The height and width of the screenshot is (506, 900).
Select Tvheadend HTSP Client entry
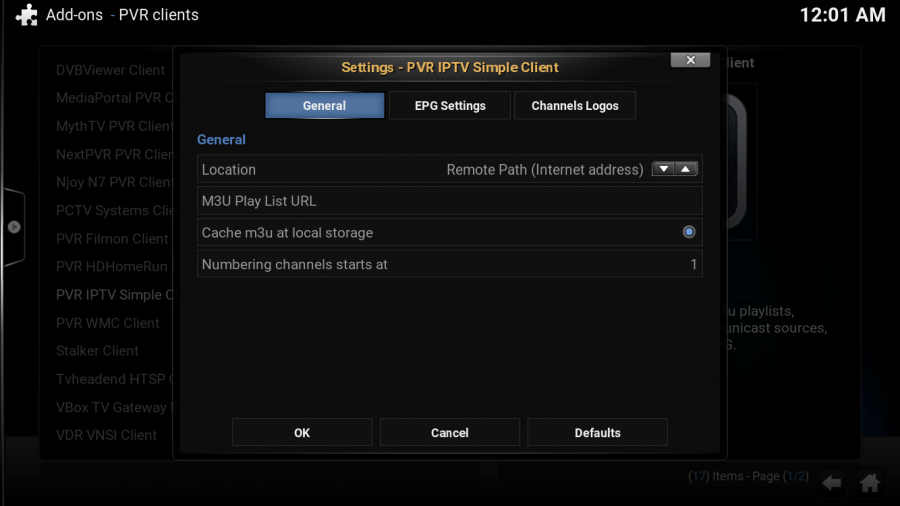pos(114,379)
